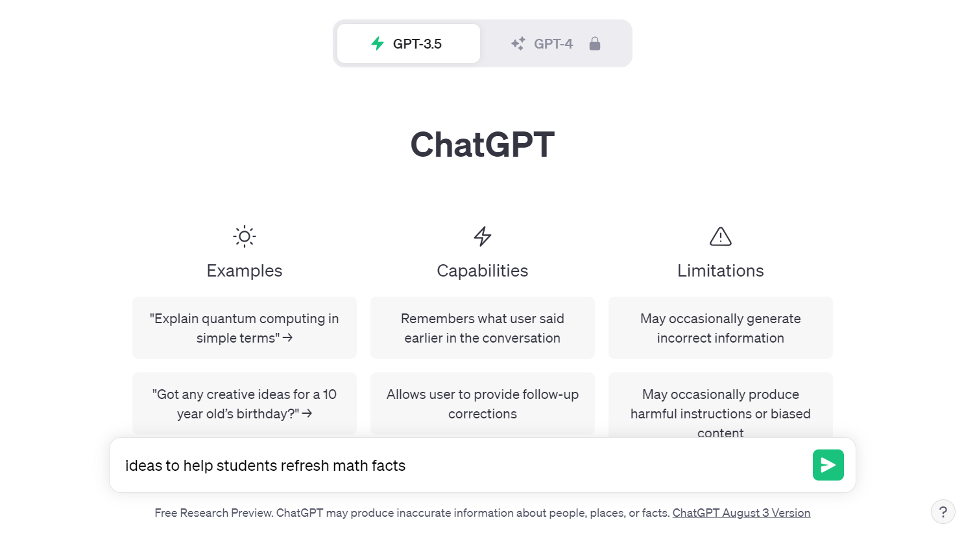Viewport: 977px width, 533px height.
Task: Click the warning triangle above Limitations
Action: pos(720,236)
